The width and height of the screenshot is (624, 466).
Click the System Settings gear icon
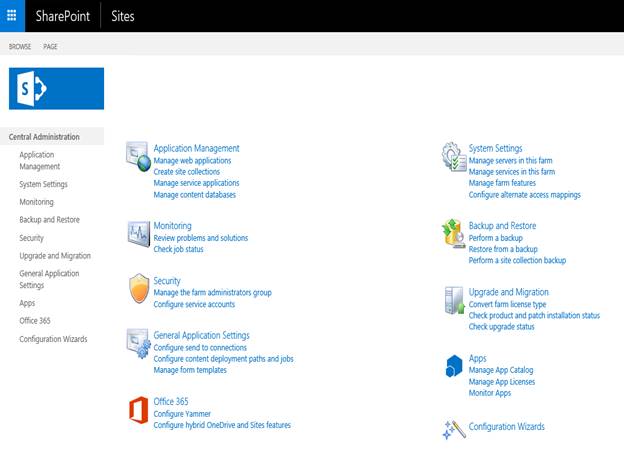coord(454,156)
